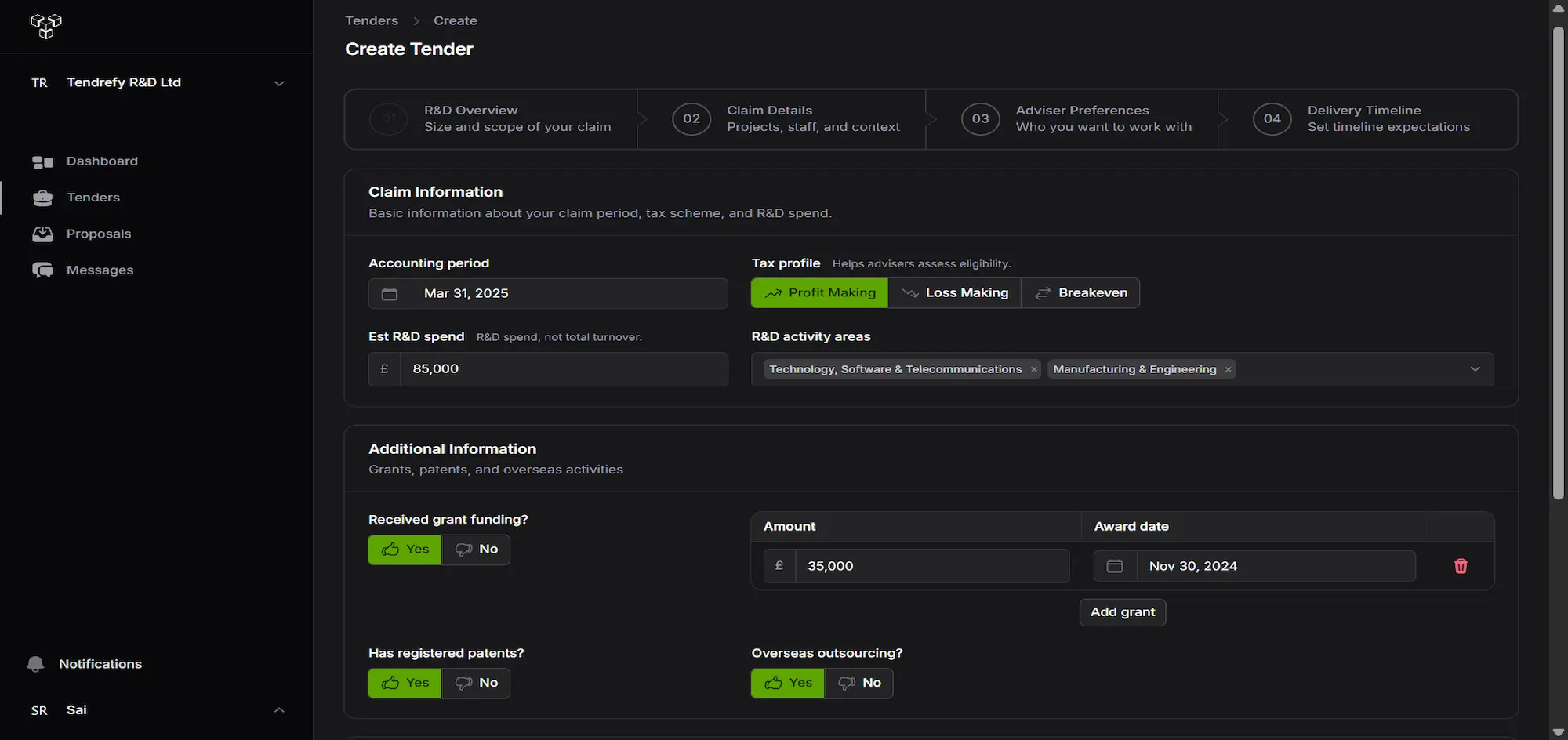The height and width of the screenshot is (740, 1568).
Task: Click Tenders breadcrumb link
Action: point(372,20)
